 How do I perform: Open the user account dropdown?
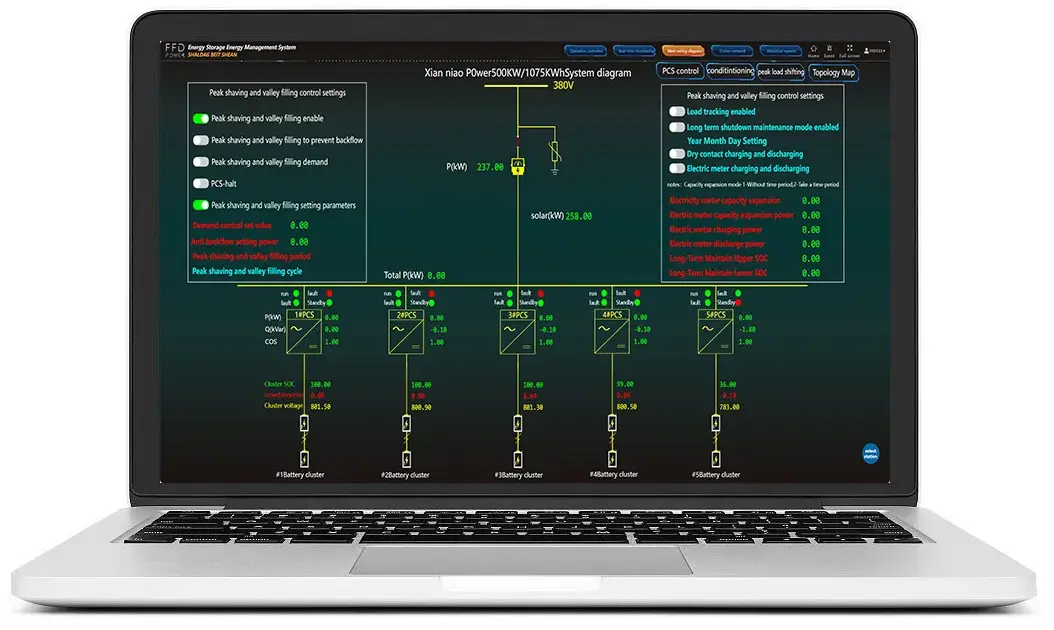[873, 50]
